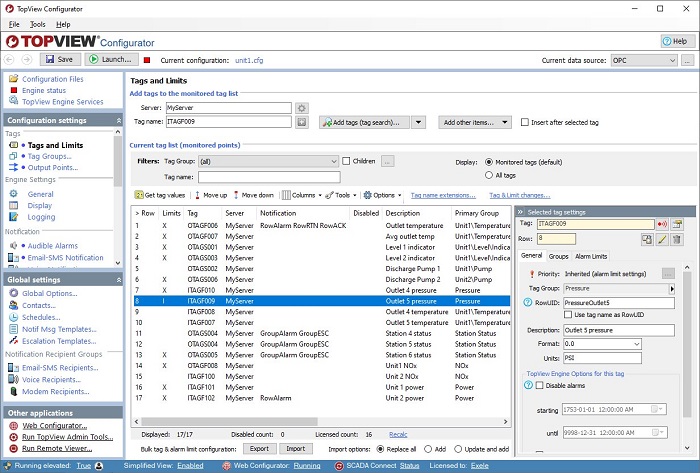
Task: Click the add icon beside Tag name field
Action: pos(302,122)
